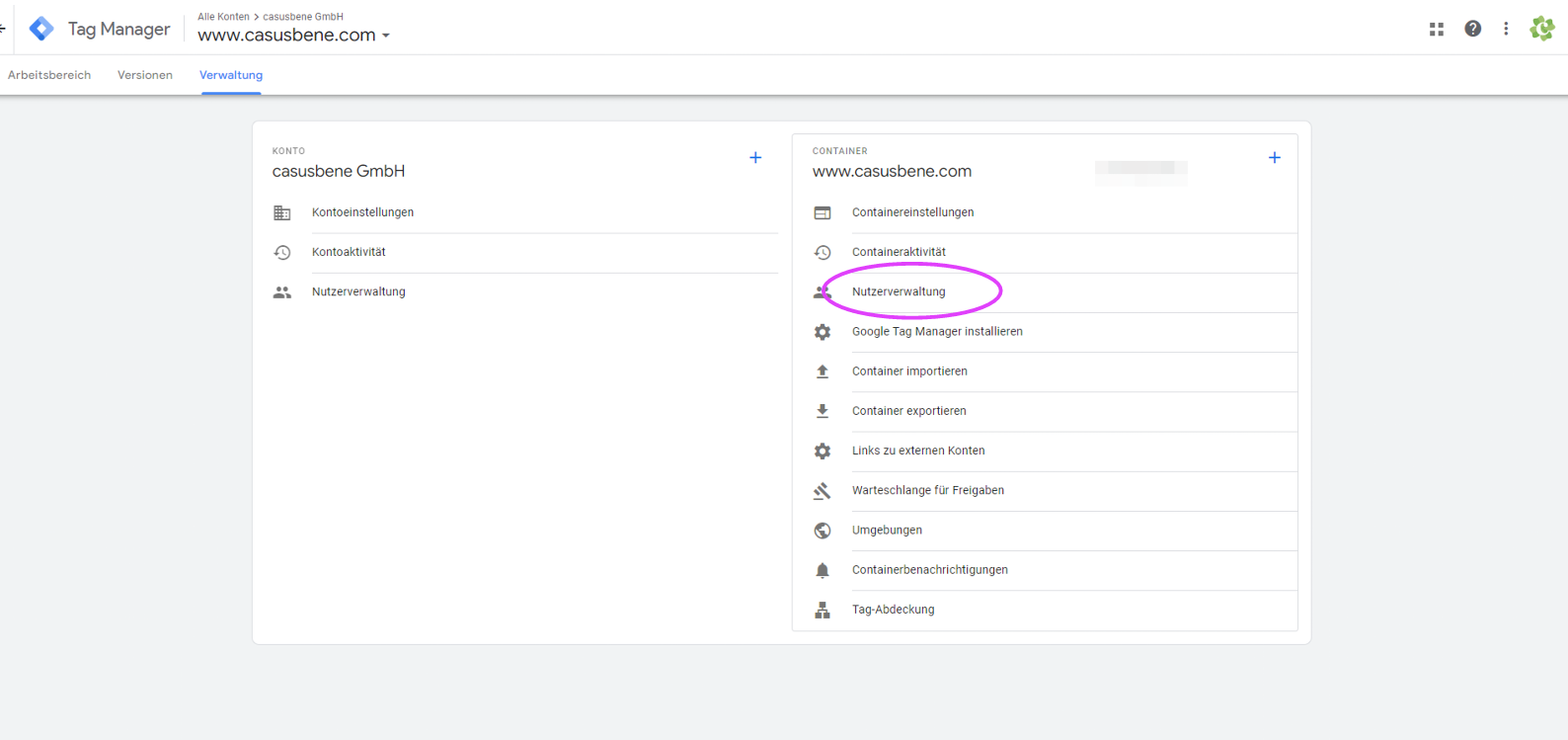The width and height of the screenshot is (1568, 740).
Task: Click the Tag Manager title text
Action: coord(118,29)
